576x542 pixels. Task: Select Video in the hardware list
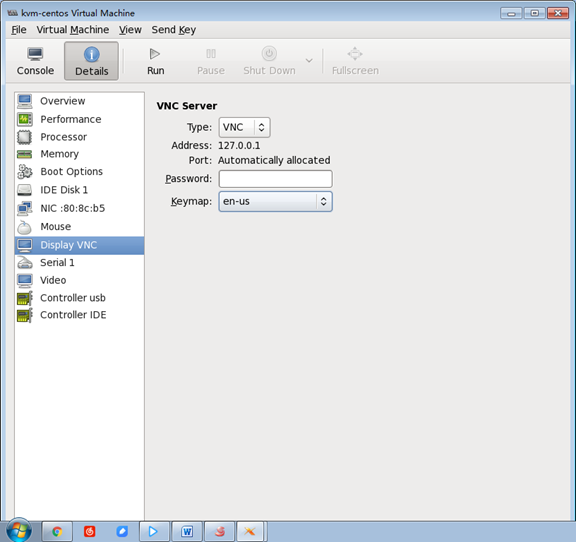tap(79, 280)
